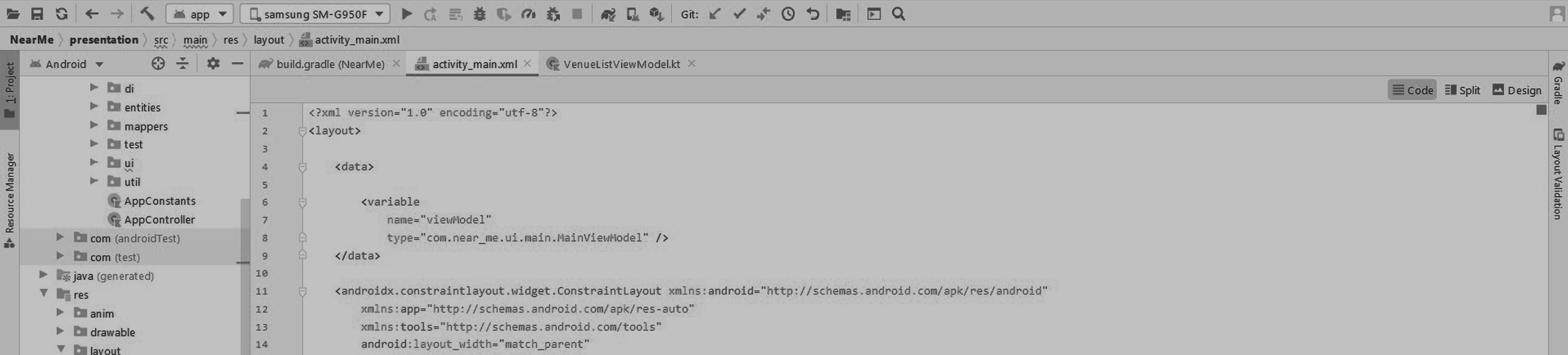1568x355 pixels.
Task: Start debugging with the bug icon
Action: pyautogui.click(x=480, y=14)
